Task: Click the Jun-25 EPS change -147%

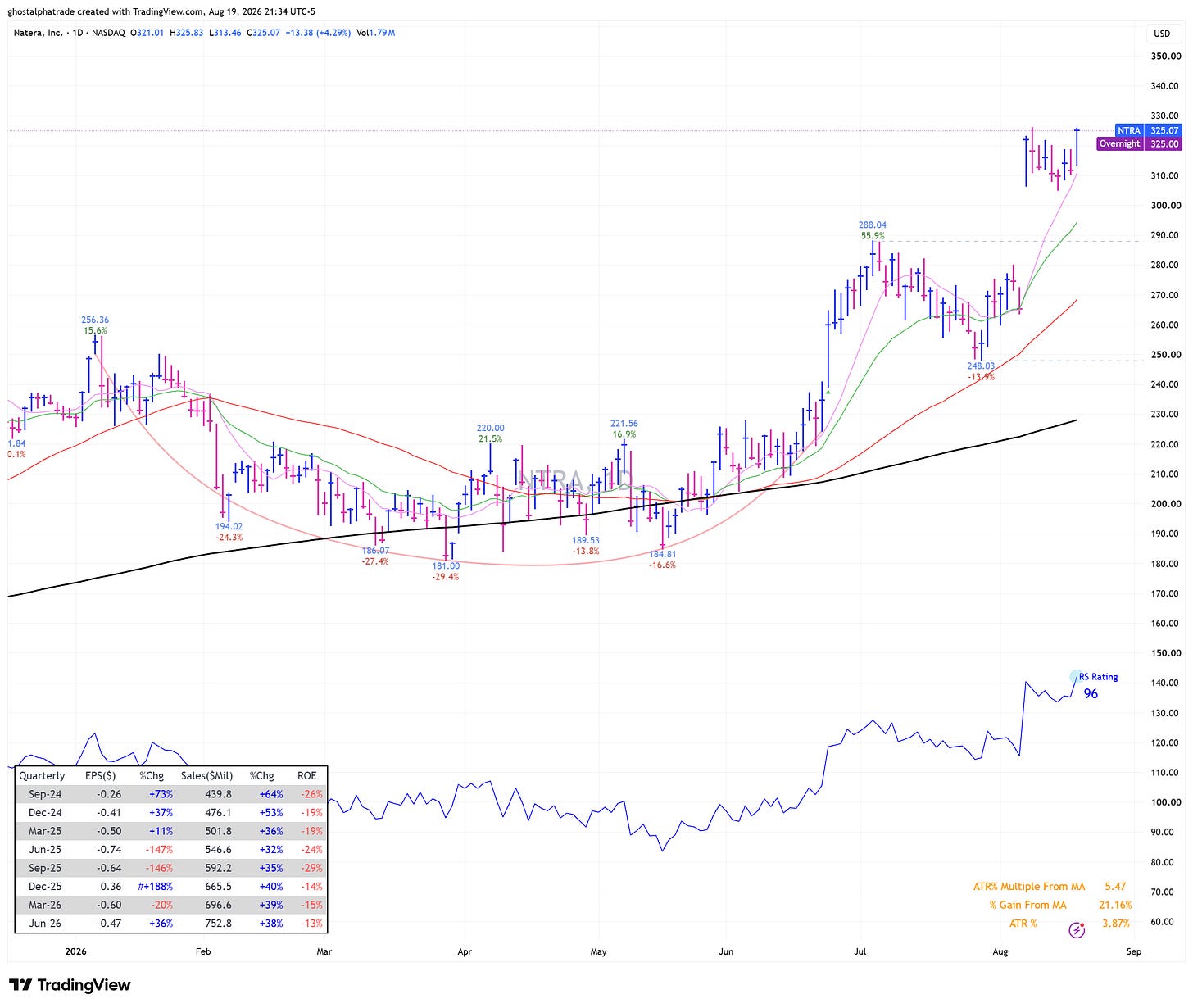Action: (158, 850)
